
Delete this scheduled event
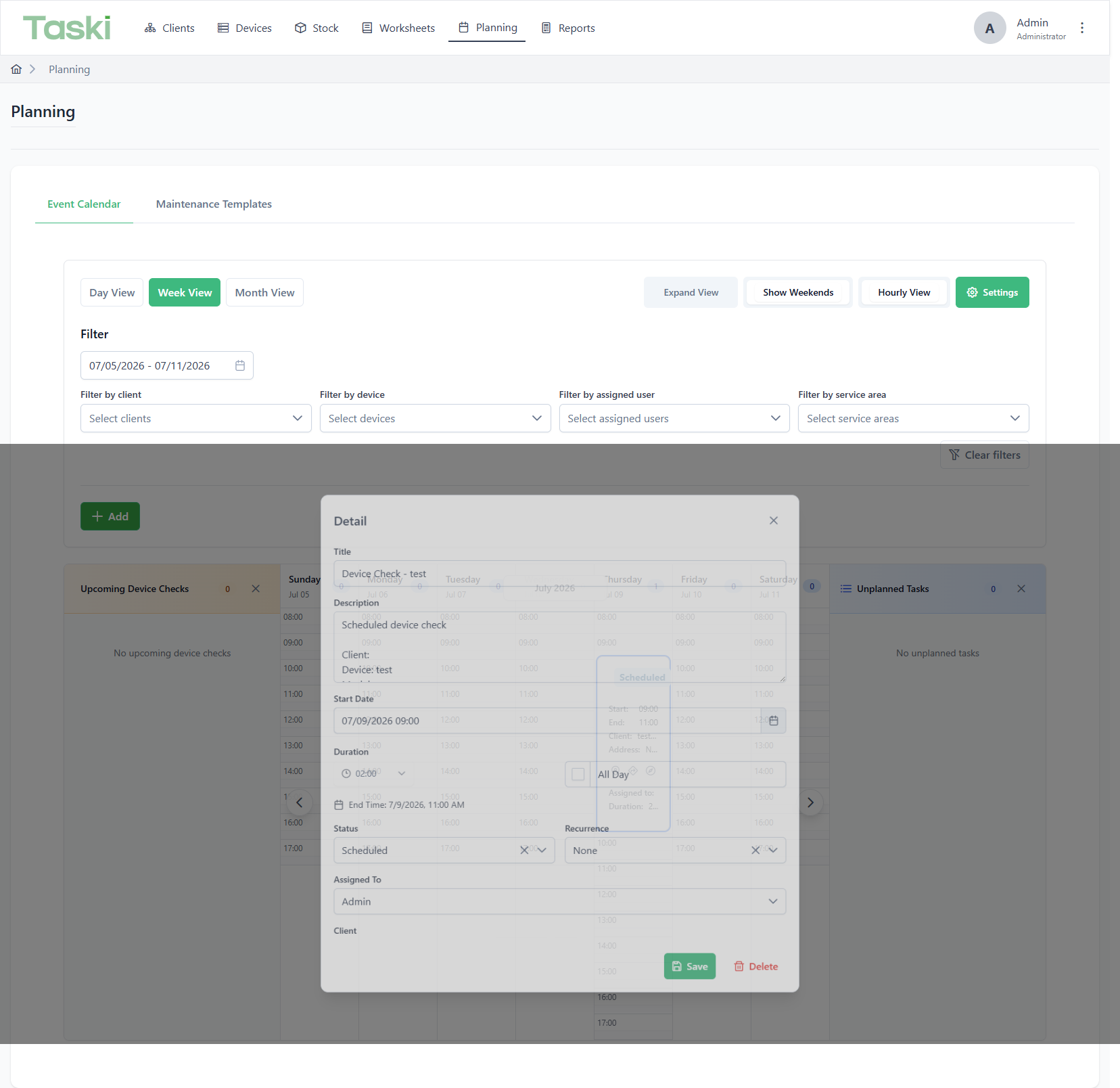coord(756,966)
